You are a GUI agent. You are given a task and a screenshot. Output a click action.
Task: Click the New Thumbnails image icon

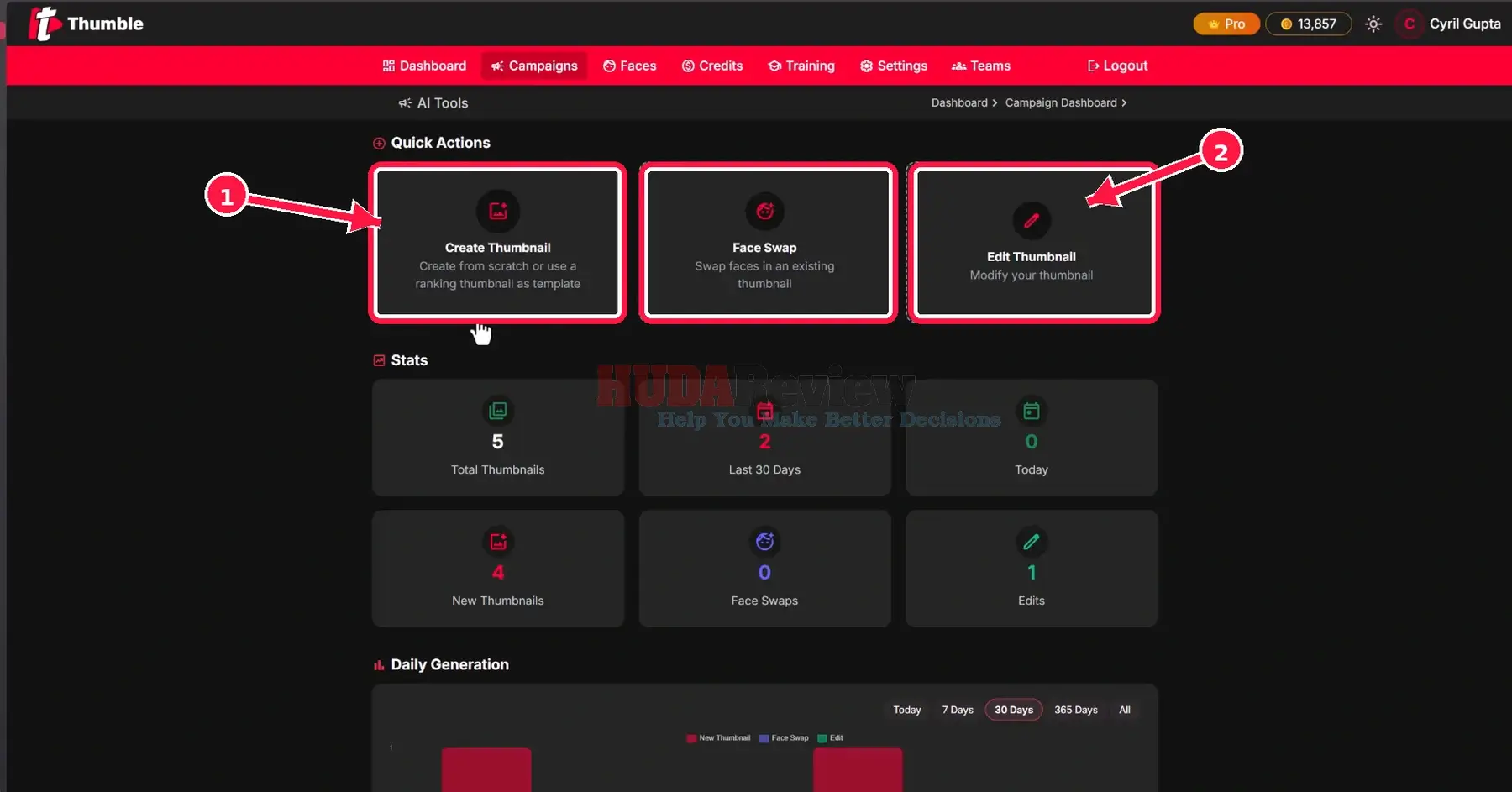click(498, 542)
